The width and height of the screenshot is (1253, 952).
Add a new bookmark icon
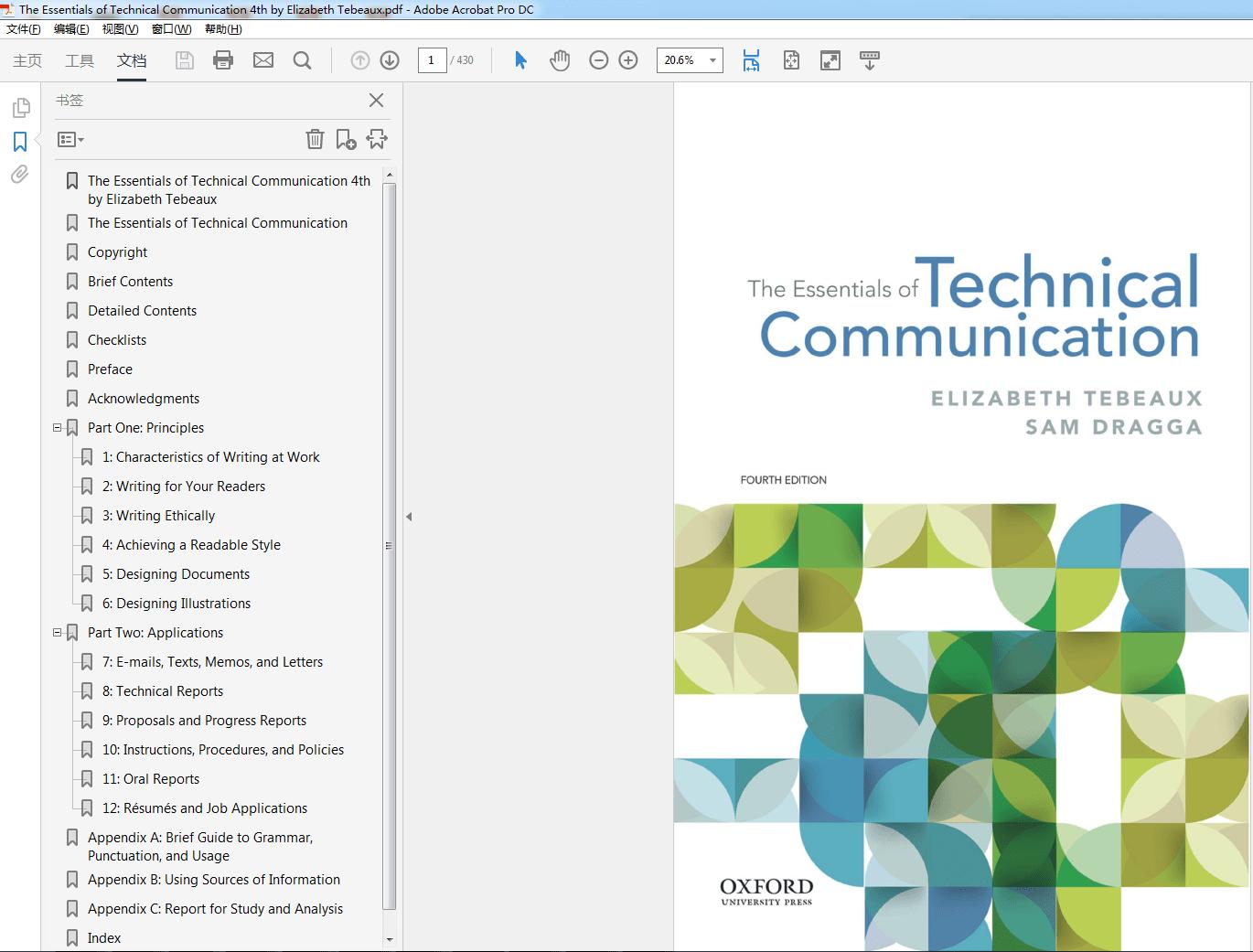pyautogui.click(x=346, y=139)
